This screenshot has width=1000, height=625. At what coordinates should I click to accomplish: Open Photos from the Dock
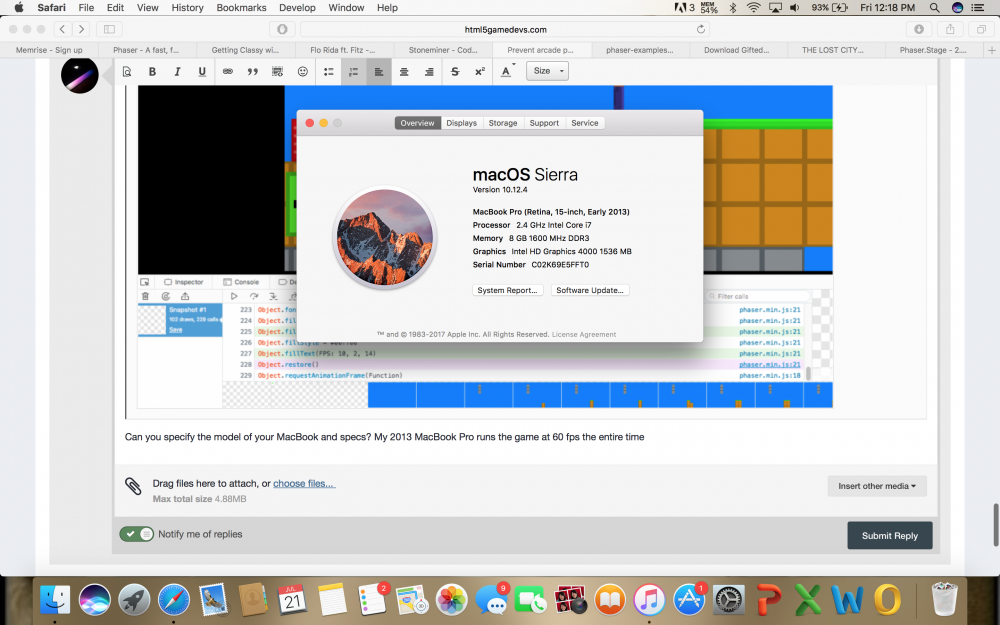tap(452, 600)
